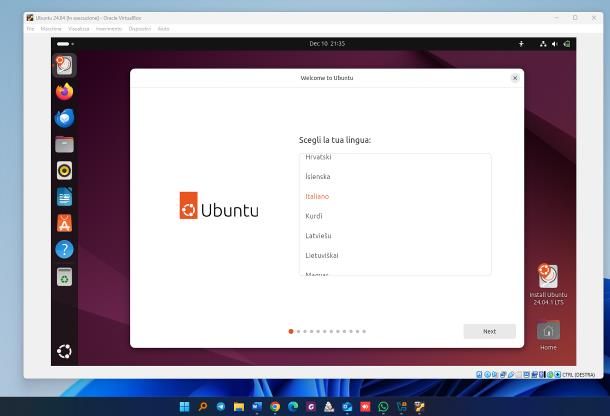The image size is (610, 416).
Task: Open the accessibility menu in top bar
Action: [x=521, y=44]
